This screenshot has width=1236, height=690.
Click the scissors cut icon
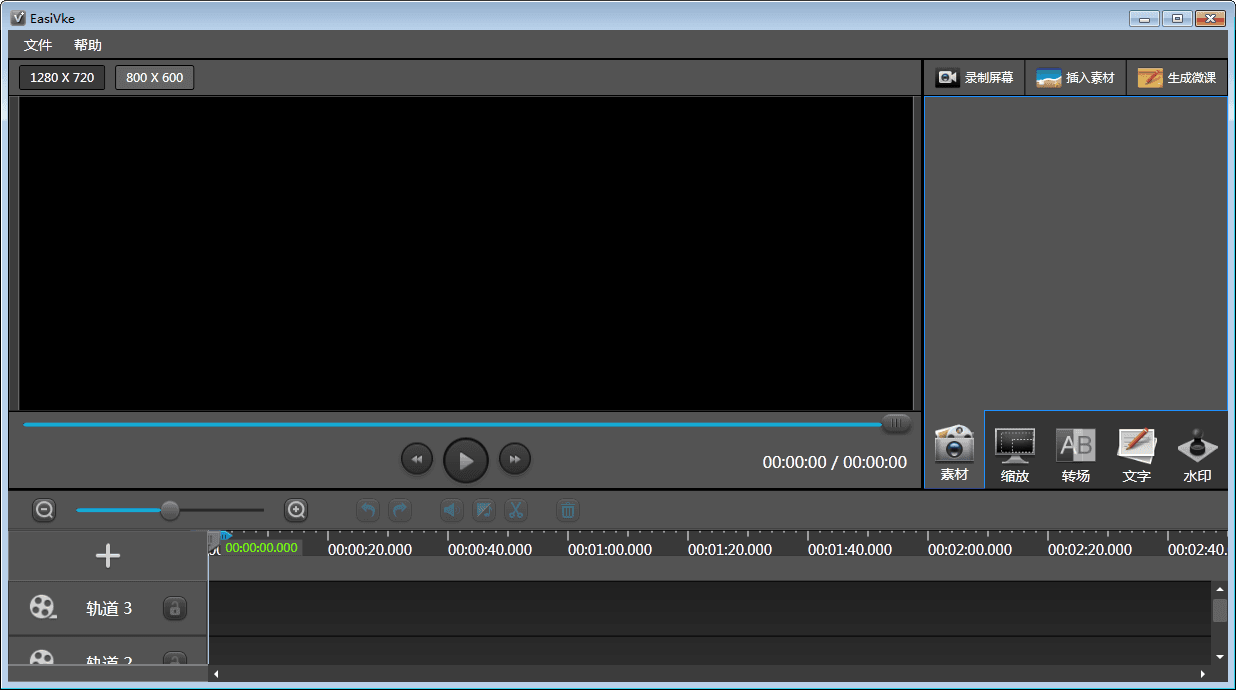515,510
